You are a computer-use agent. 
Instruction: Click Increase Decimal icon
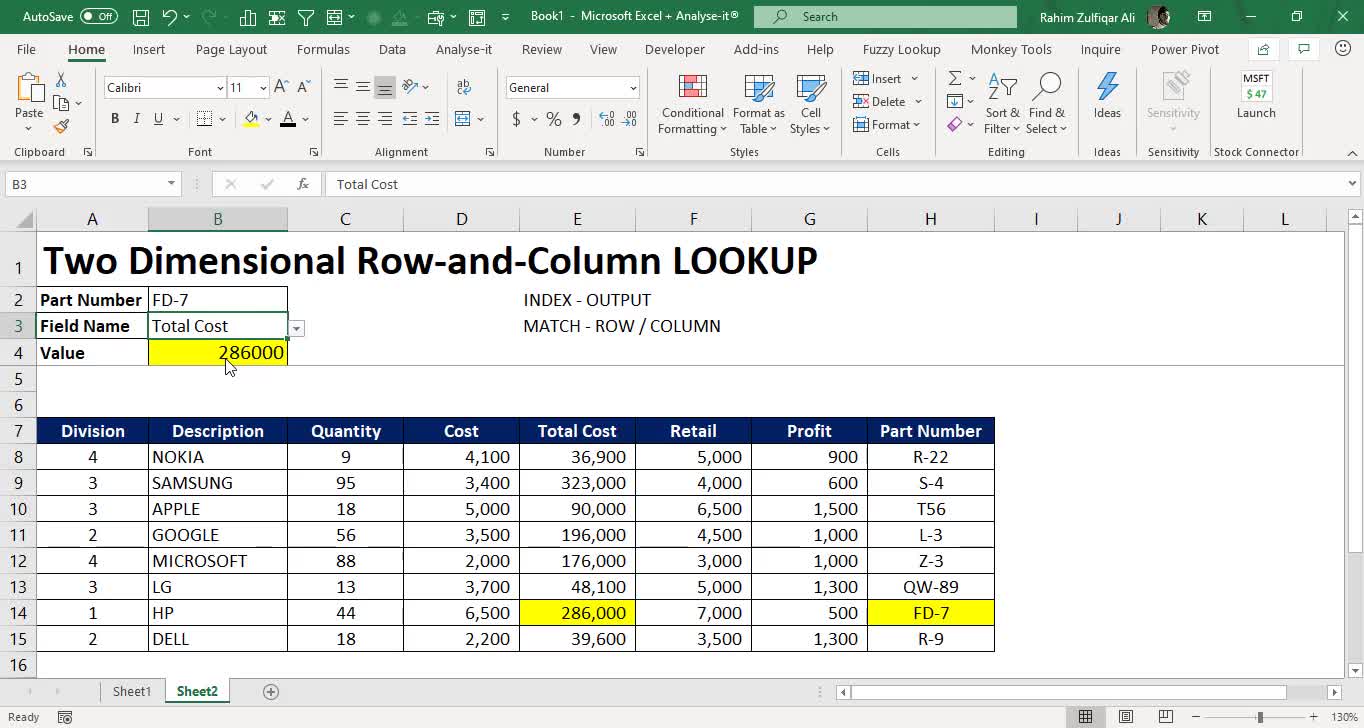click(607, 119)
